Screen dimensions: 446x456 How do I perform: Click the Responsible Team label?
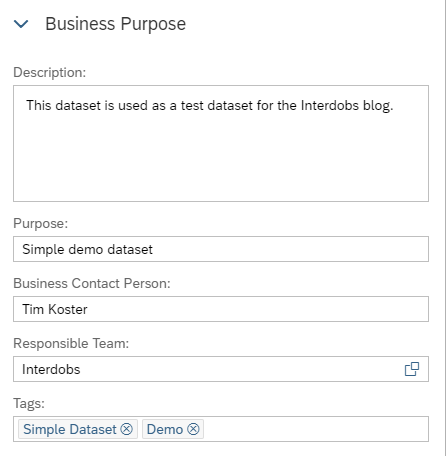click(71, 344)
